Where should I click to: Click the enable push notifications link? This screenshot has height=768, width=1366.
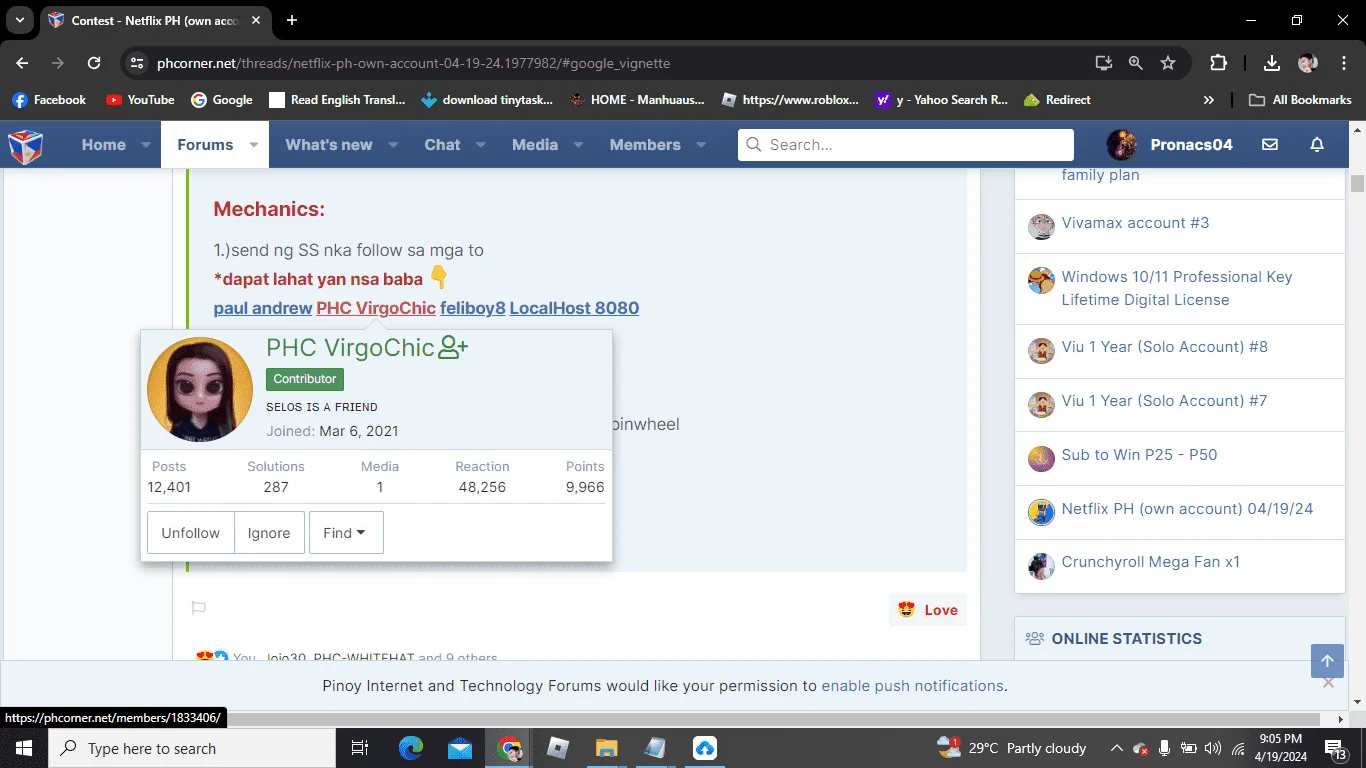912,686
